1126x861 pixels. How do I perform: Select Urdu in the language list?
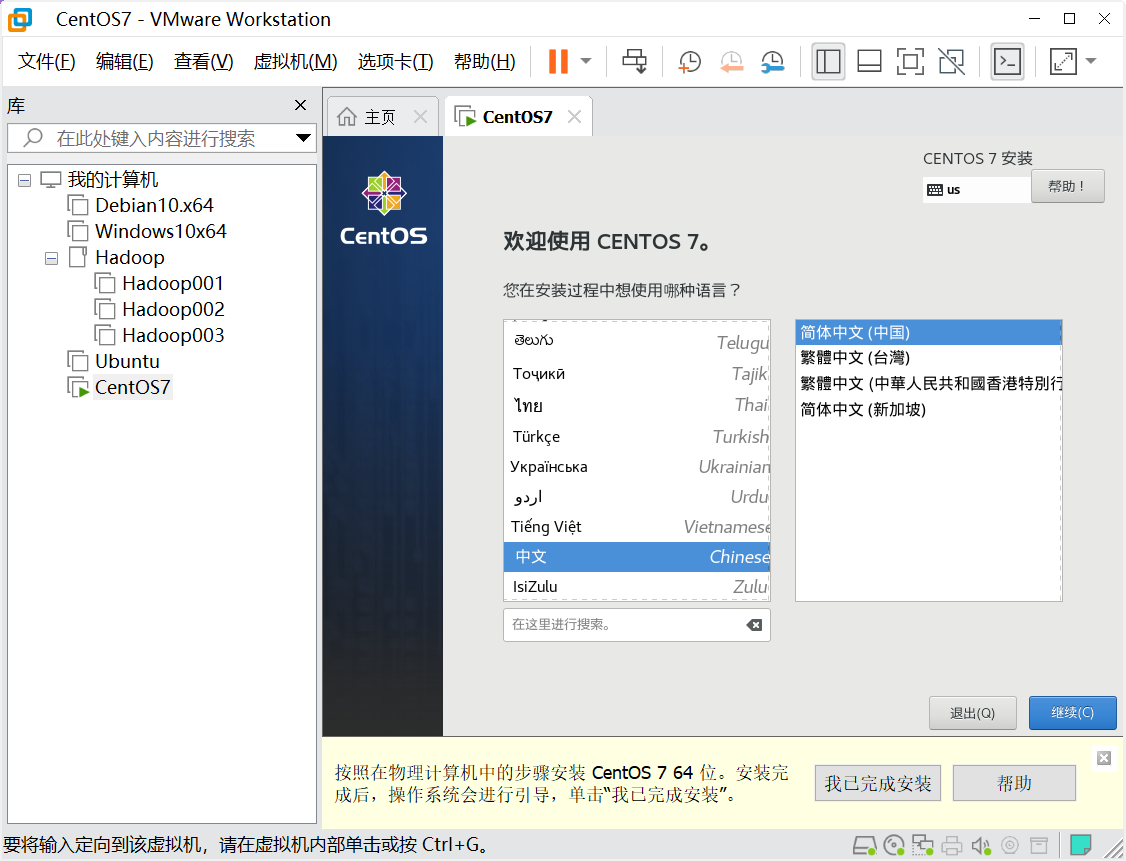(637, 496)
